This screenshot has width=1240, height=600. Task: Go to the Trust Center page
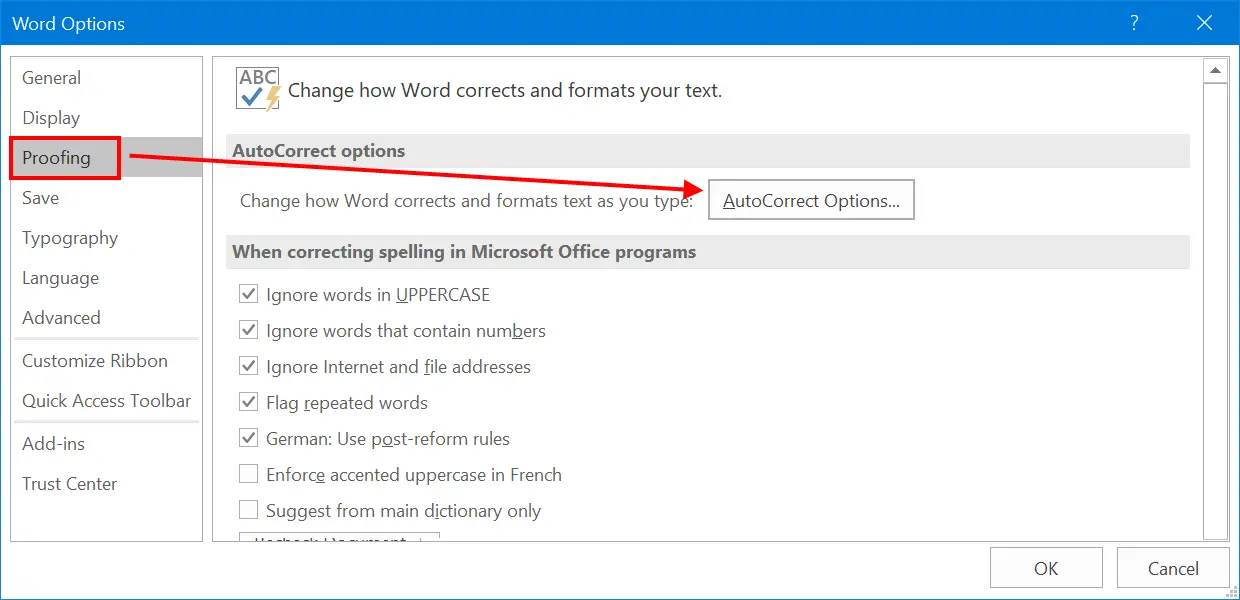69,483
